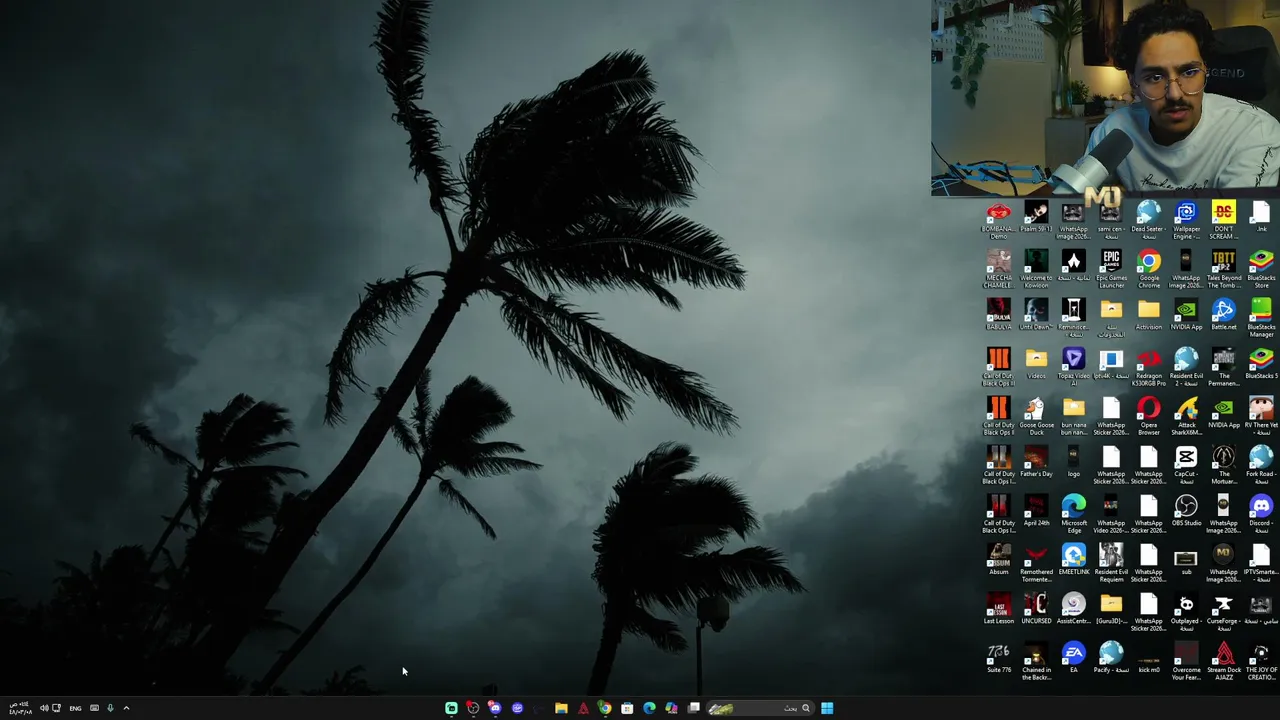Screen dimensions: 1280x720
Task: Select Chained in the Backrooms icon
Action: pos(1036,661)
